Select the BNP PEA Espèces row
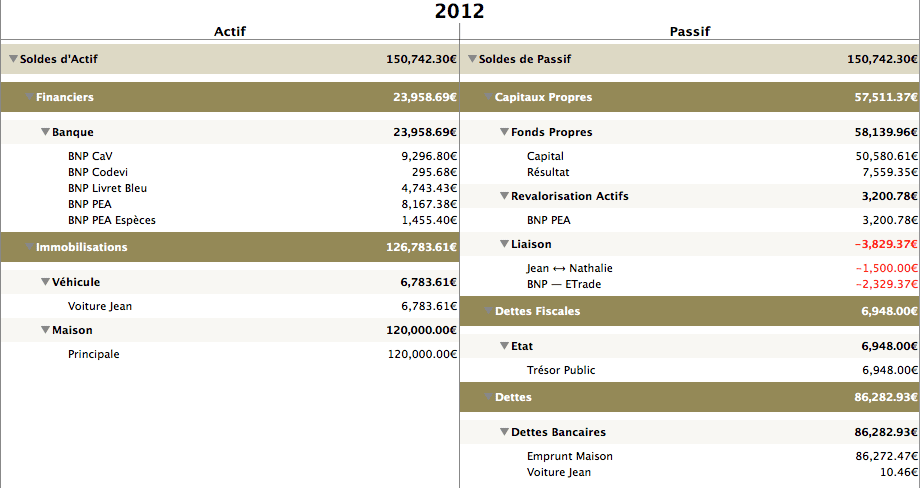Screen dimensions: 920x488 coord(230,220)
